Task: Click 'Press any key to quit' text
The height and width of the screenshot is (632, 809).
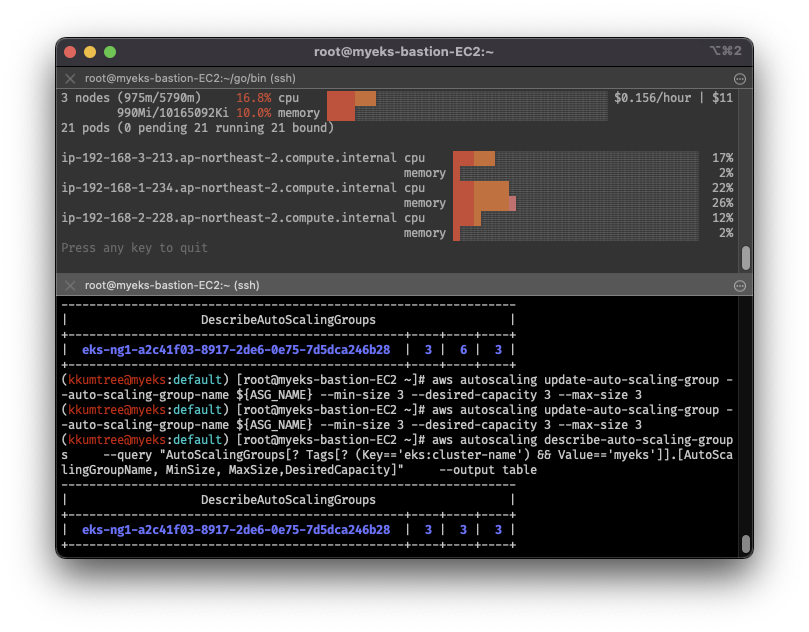Action: tap(134, 248)
